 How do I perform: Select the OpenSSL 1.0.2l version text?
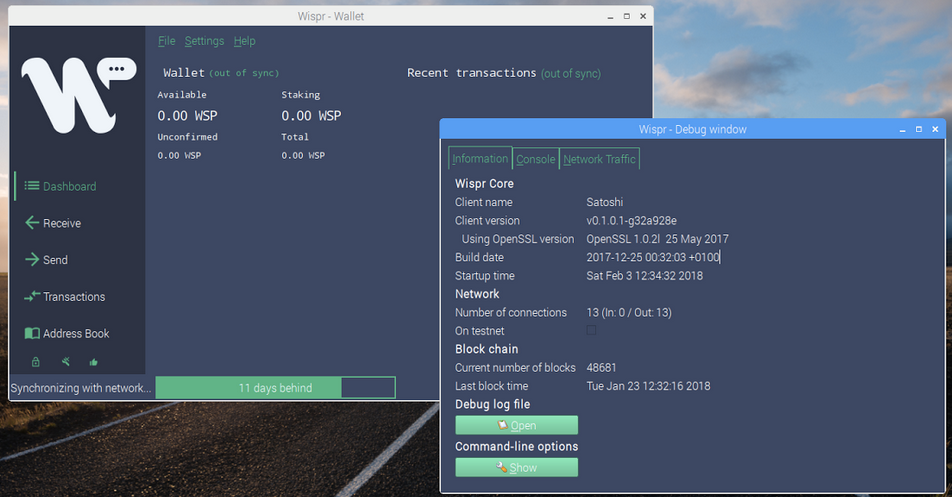(x=657, y=239)
